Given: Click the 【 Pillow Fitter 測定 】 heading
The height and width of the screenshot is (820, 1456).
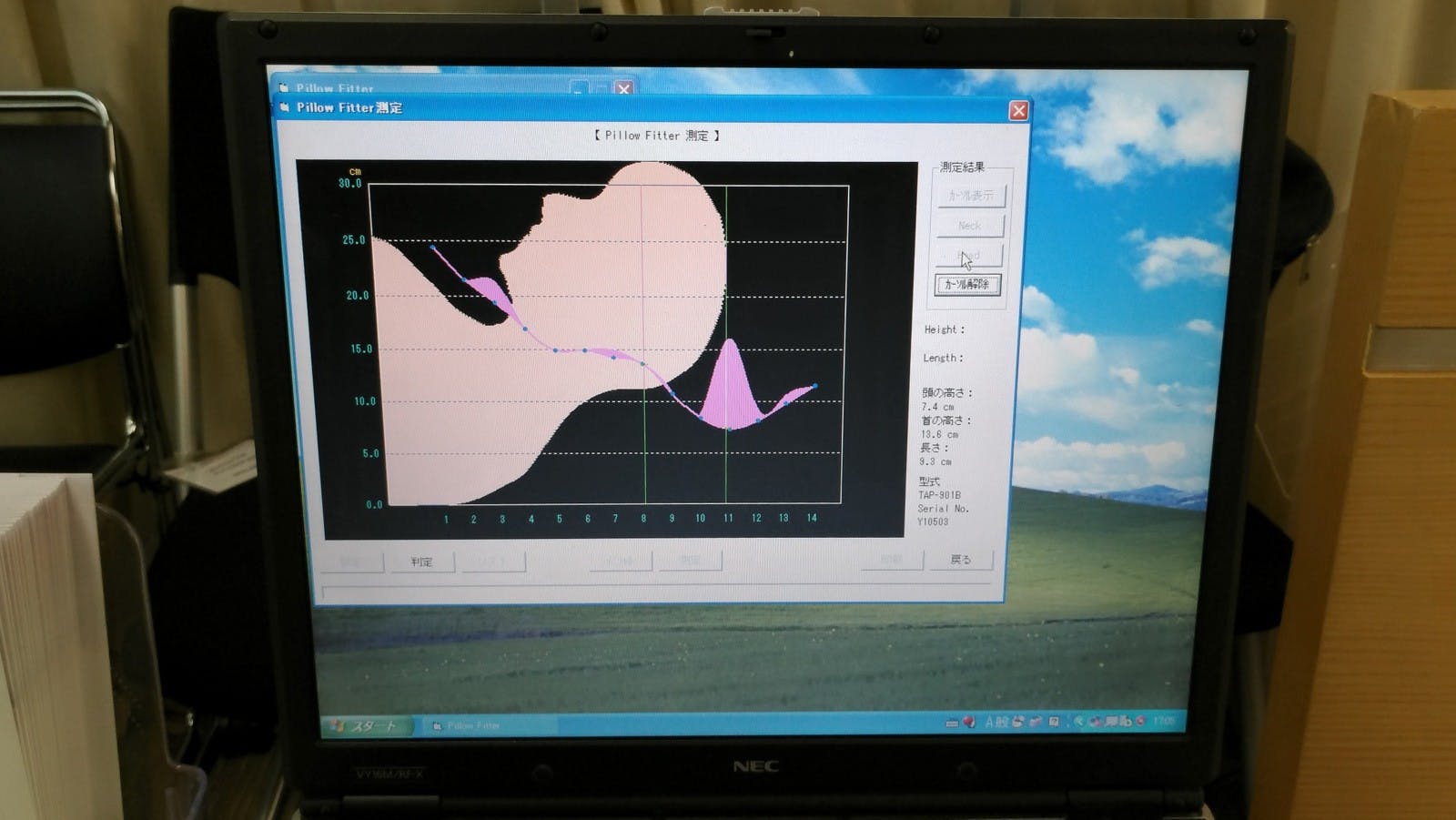Looking at the screenshot, I should [x=656, y=136].
